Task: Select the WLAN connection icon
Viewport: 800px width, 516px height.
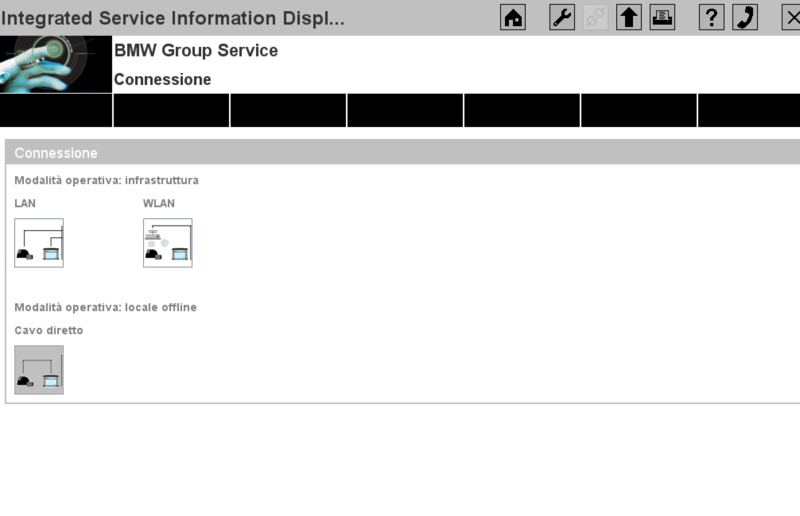Action: tap(167, 243)
